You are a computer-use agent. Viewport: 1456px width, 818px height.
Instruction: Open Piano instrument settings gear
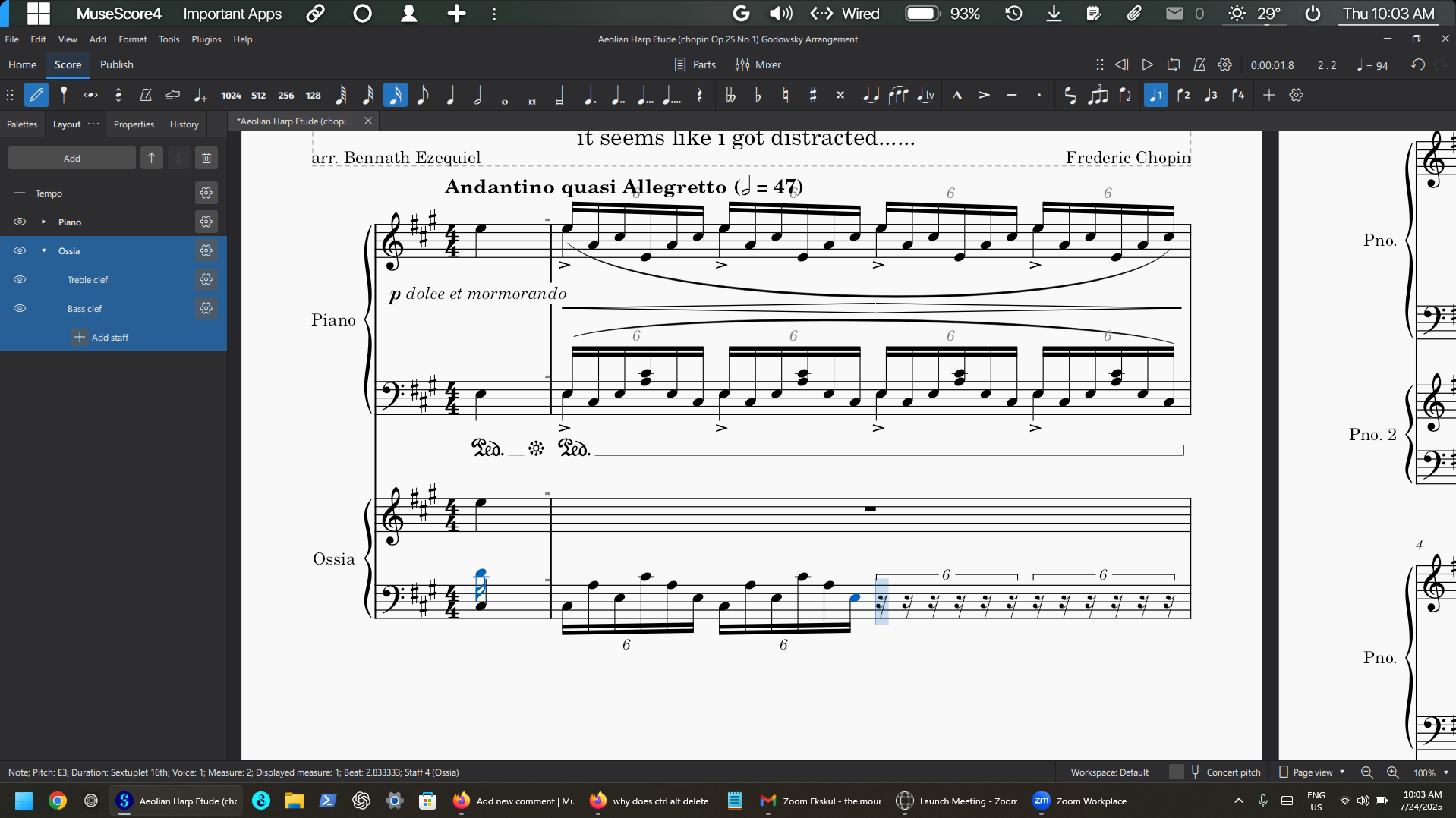click(206, 222)
